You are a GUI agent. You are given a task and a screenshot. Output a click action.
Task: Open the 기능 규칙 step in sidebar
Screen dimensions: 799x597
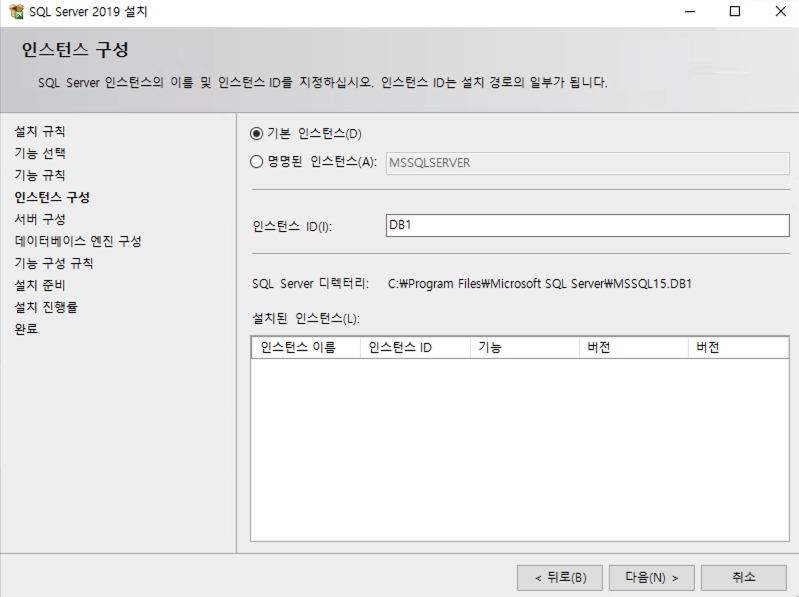(40, 175)
